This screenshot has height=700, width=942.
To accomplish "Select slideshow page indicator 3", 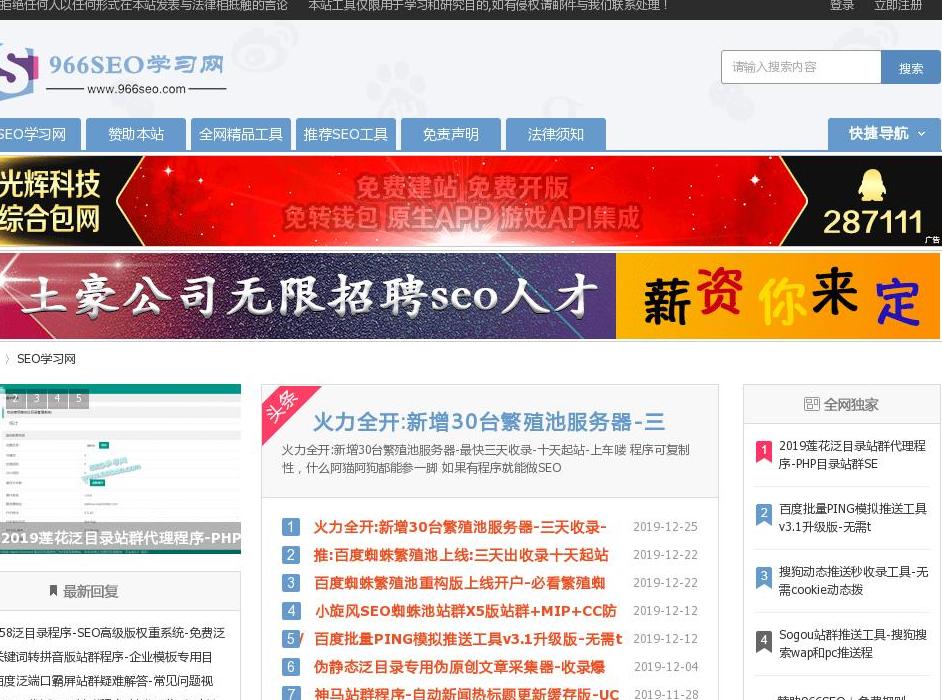I will pos(37,398).
